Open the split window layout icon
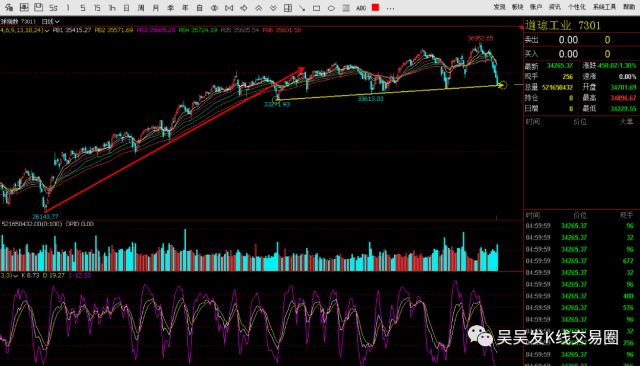The image size is (640, 366). (288, 8)
